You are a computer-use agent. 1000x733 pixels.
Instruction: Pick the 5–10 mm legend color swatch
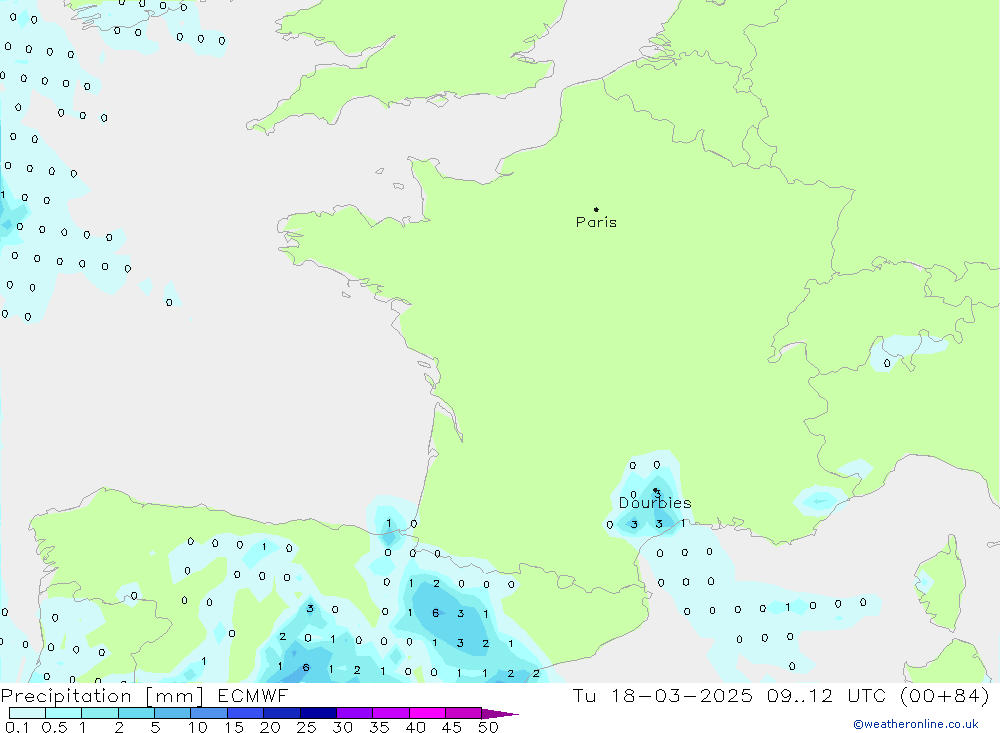(173, 713)
